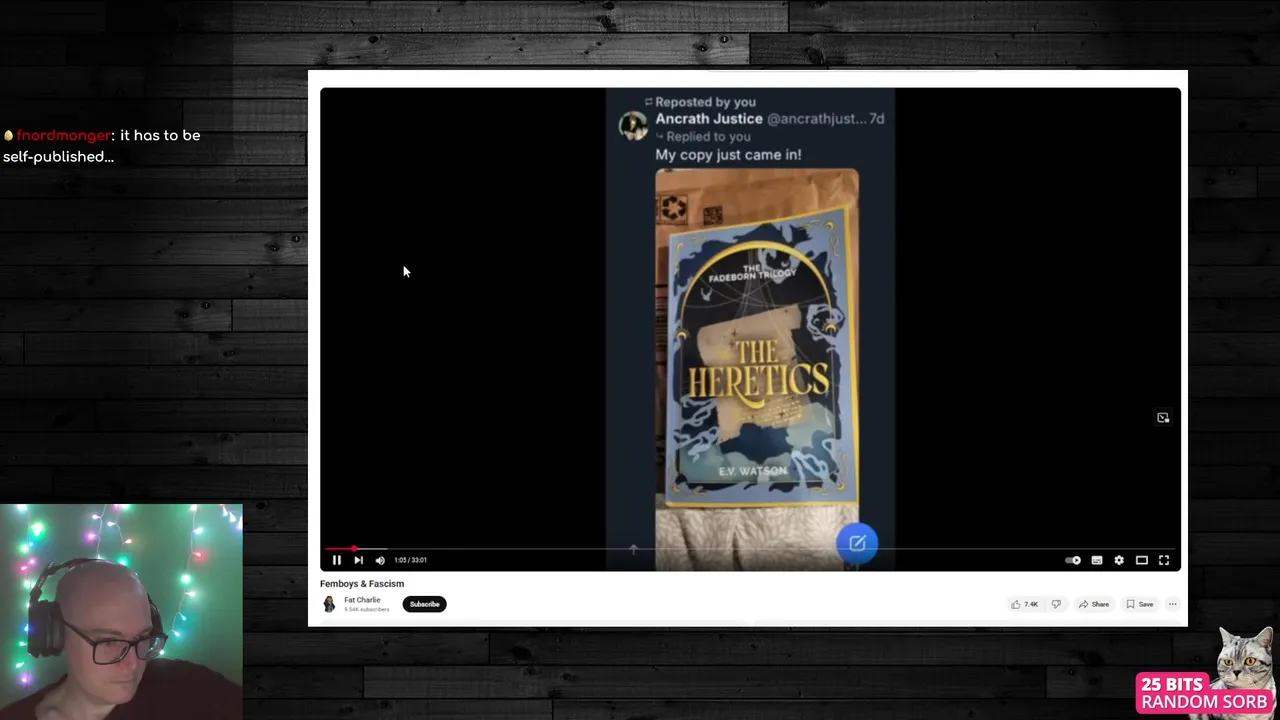This screenshot has width=1280, height=720.
Task: Click the 'Reposted by you' label
Action: point(705,102)
